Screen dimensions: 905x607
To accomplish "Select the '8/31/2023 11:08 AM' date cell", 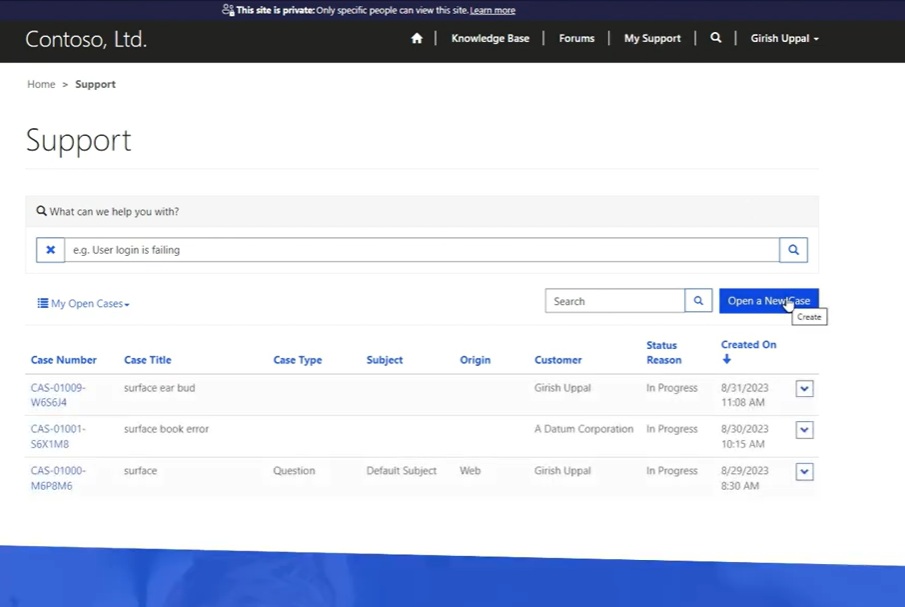I will (x=745, y=395).
